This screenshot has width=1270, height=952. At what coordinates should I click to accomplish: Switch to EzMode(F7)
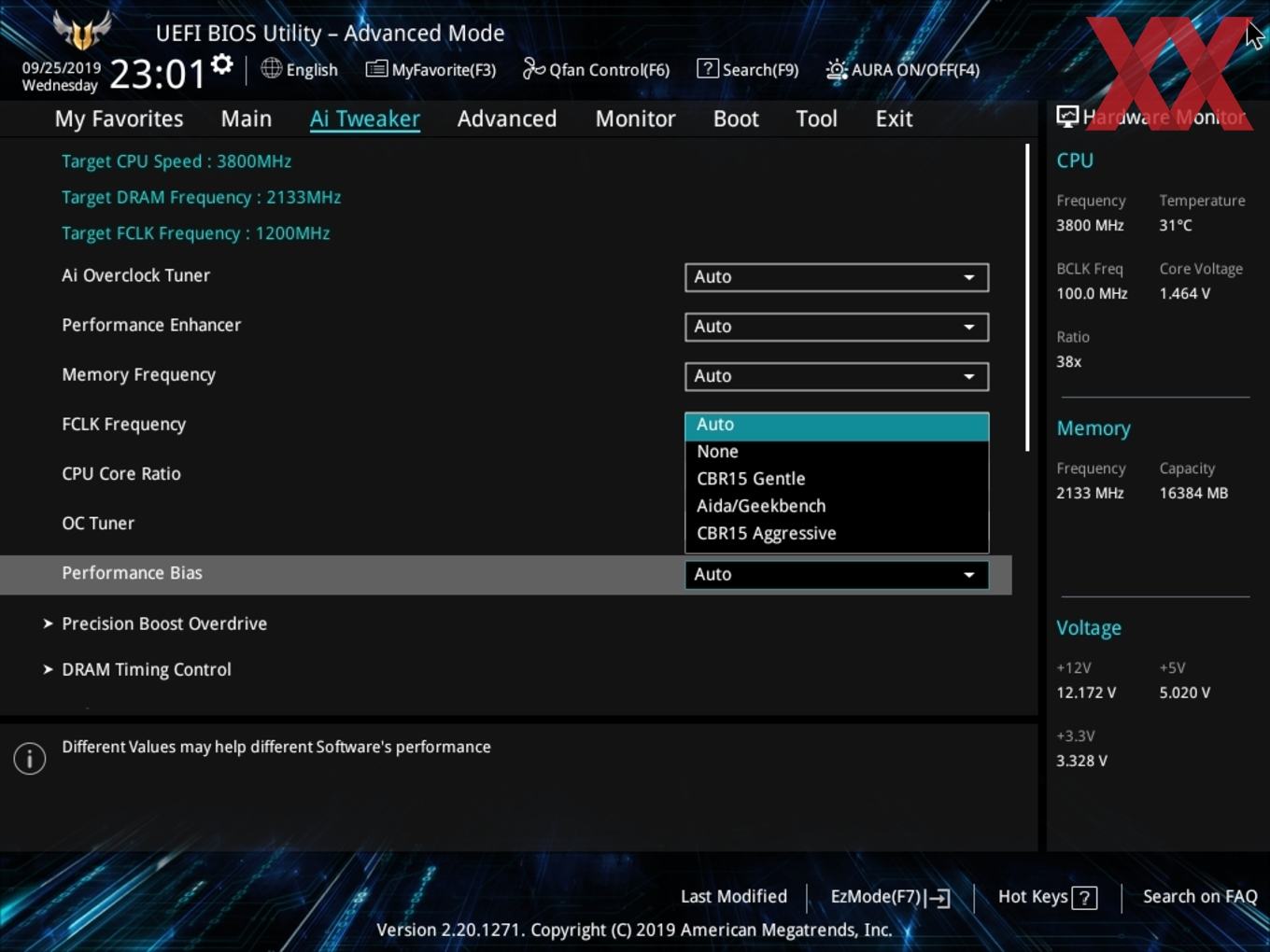[x=890, y=897]
